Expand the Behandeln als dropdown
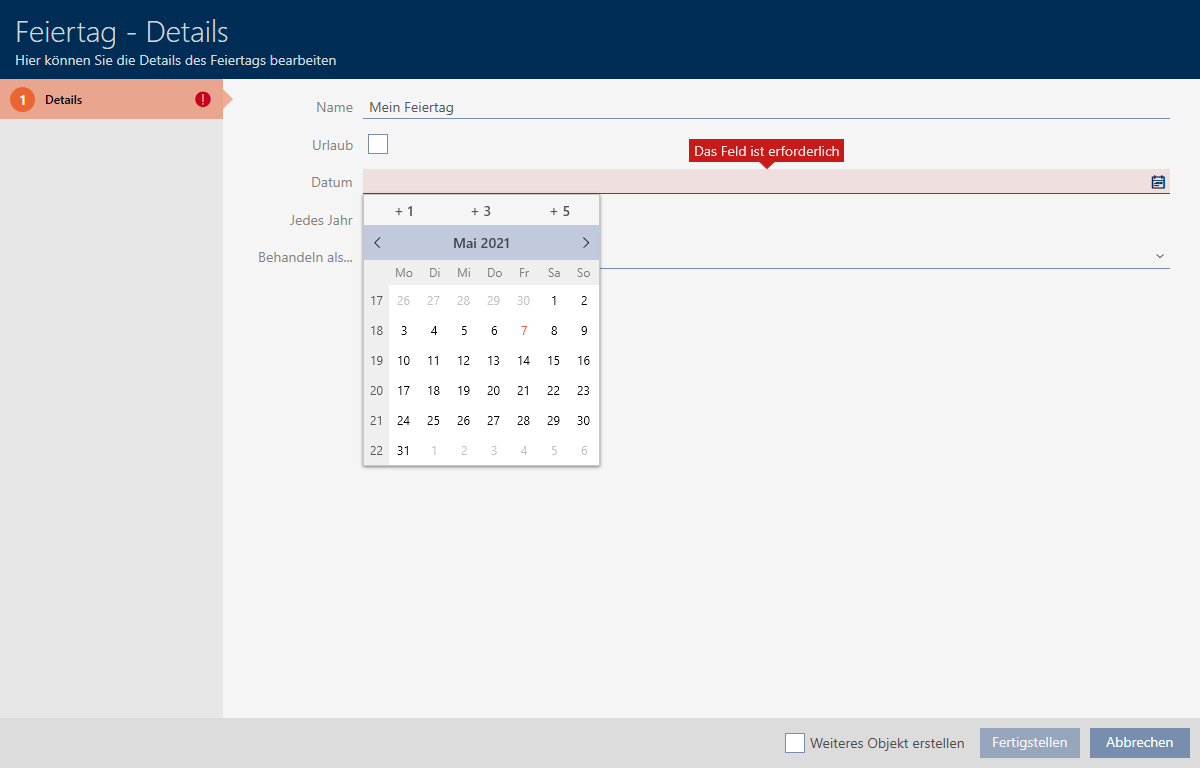 click(1159, 257)
